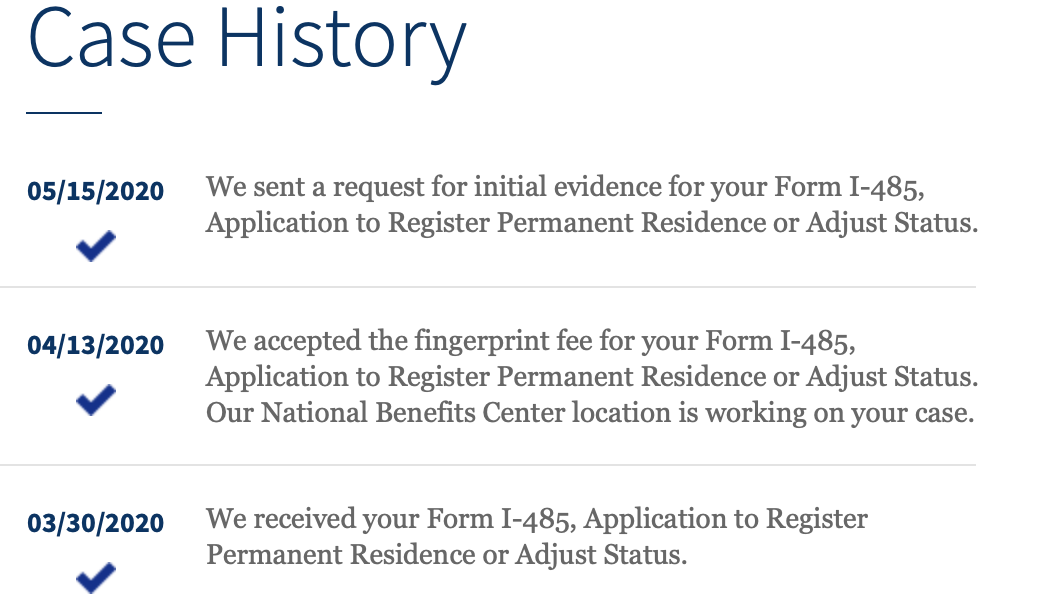
Task: Click the checkmark icon under 04/13/2020
Action: point(96,400)
